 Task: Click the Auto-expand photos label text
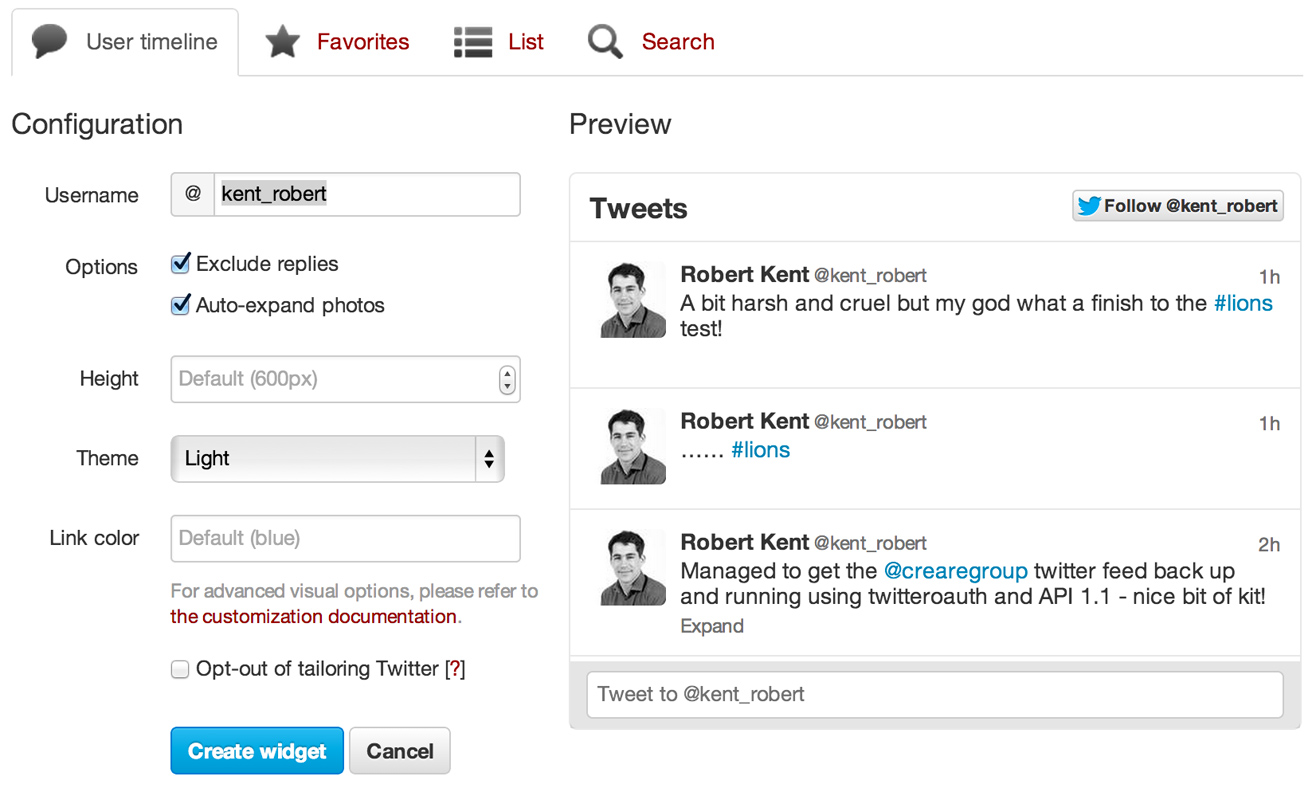click(x=290, y=305)
